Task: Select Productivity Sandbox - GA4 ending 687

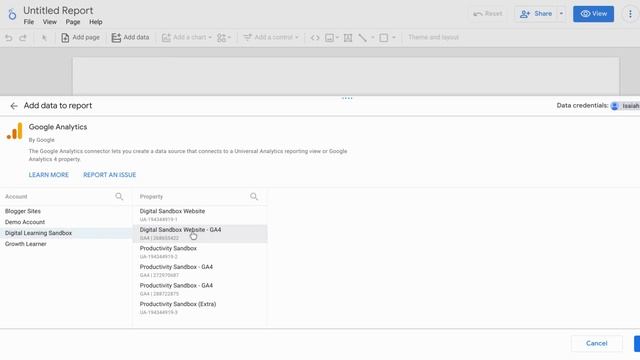Action: click(x=200, y=271)
